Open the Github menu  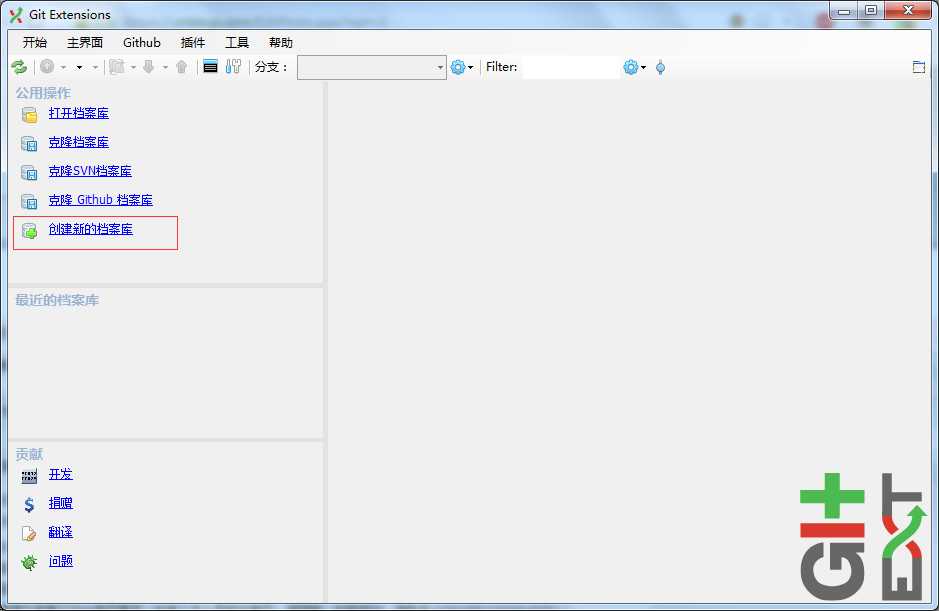click(142, 43)
